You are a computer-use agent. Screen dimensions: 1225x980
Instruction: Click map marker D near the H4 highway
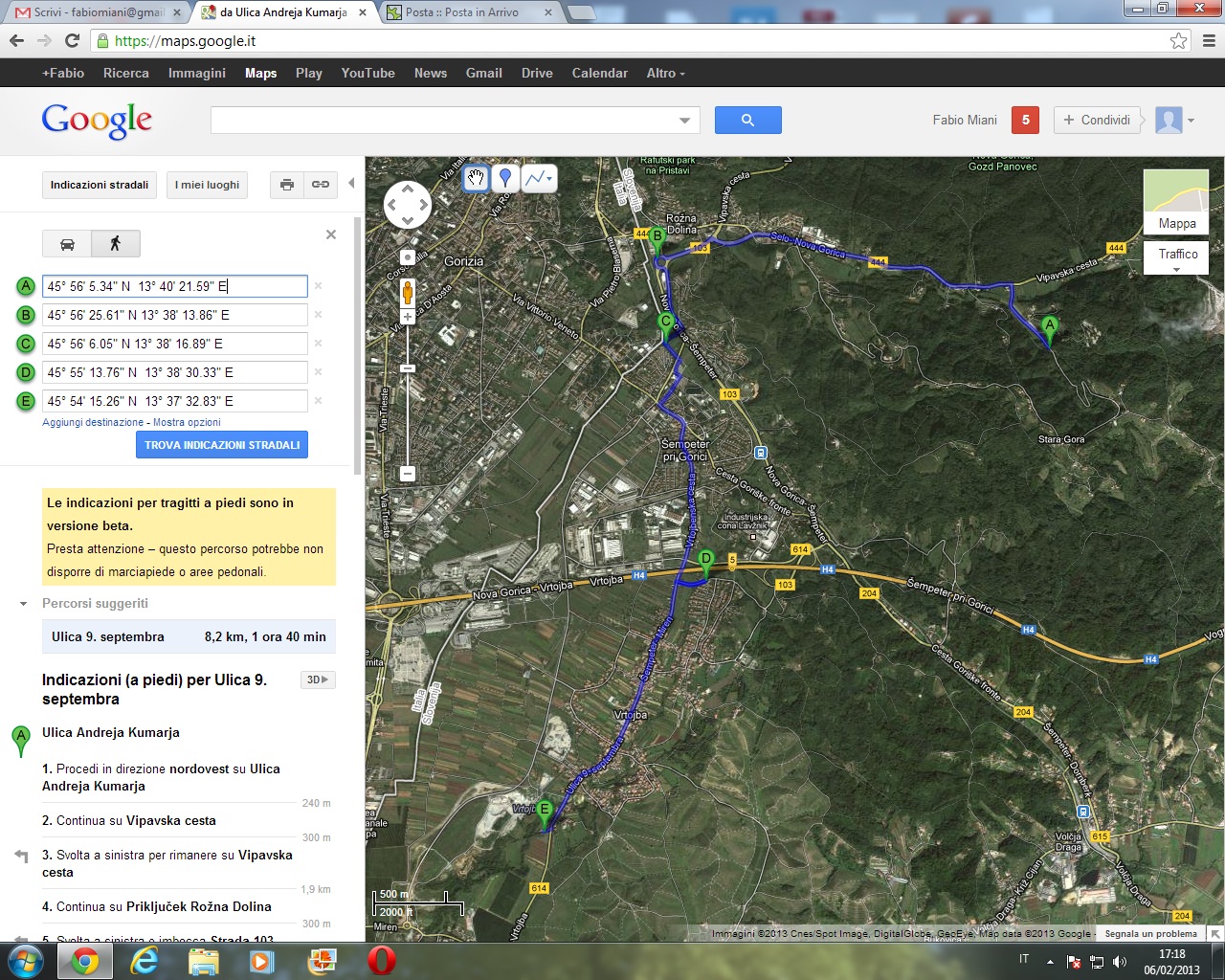pyautogui.click(x=706, y=565)
